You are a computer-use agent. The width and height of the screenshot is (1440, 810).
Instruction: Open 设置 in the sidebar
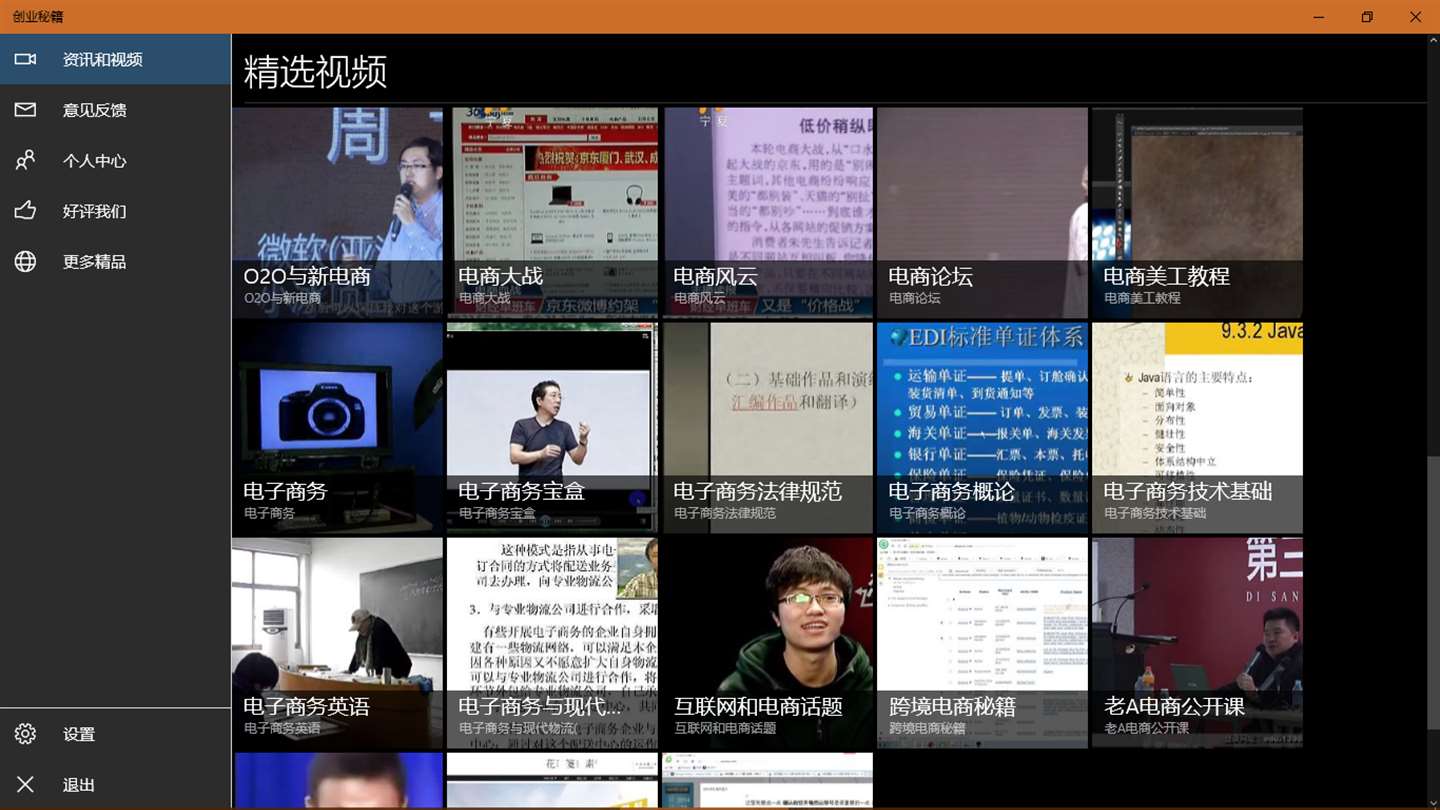pyautogui.click(x=115, y=734)
